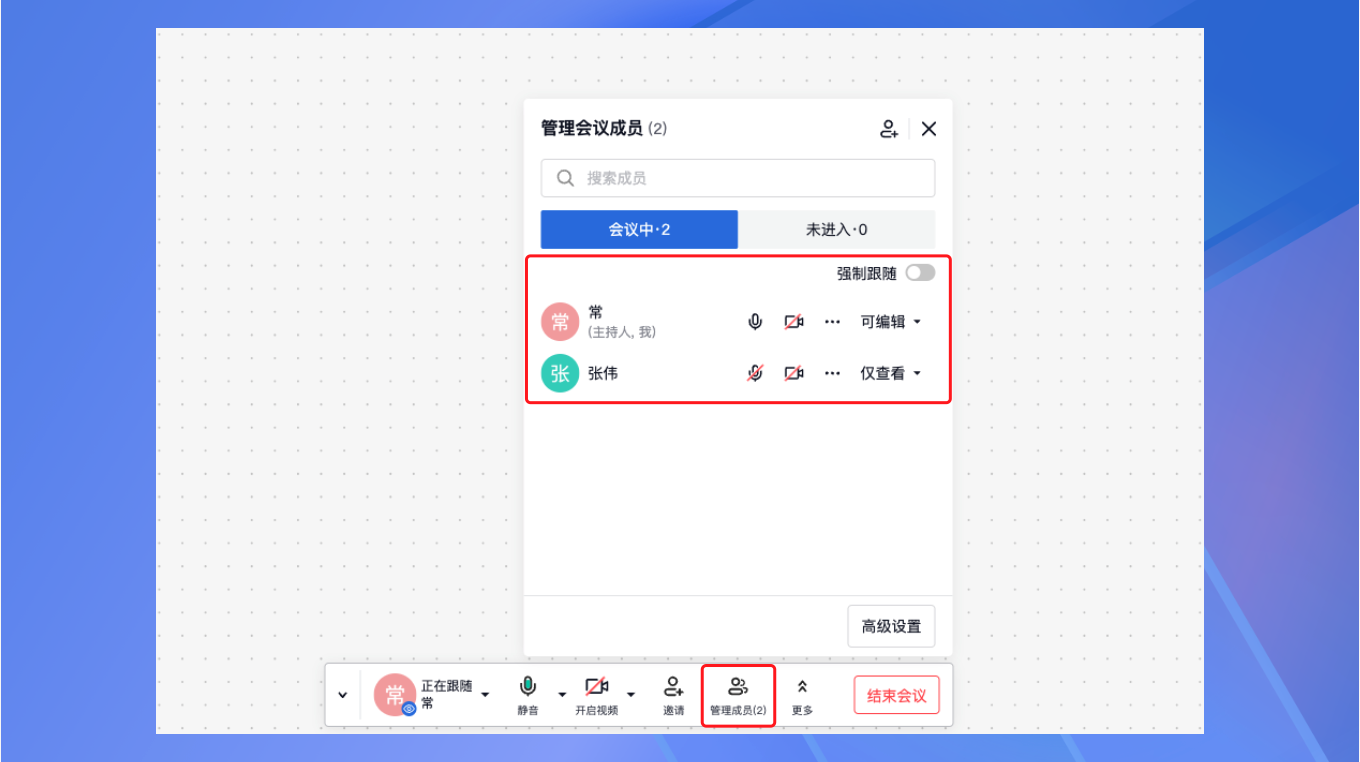
Task: Click the 搜索成员 search field
Action: click(738, 178)
